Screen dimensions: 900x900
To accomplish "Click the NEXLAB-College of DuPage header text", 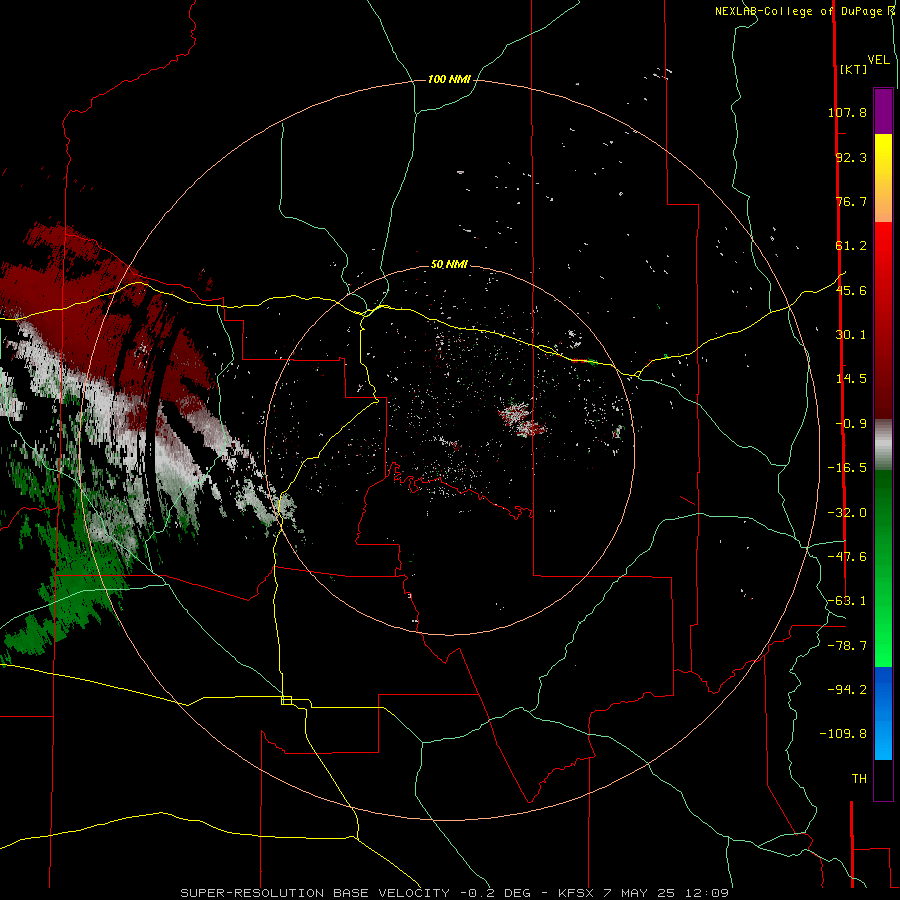I will click(x=798, y=11).
